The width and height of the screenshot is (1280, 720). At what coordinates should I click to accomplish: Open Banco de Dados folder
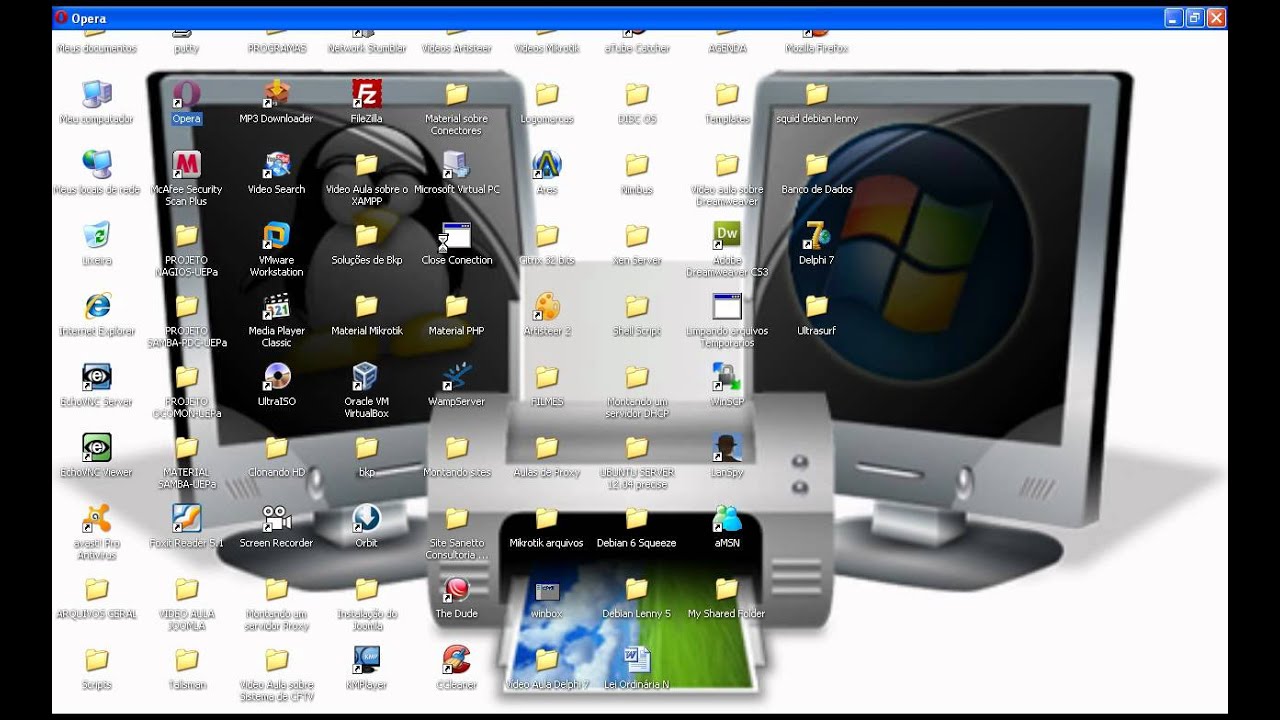point(817,165)
